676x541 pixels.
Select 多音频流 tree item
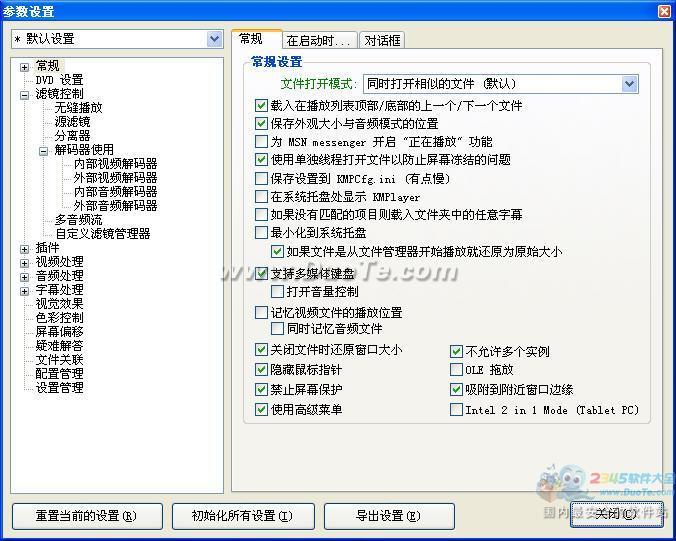point(78,220)
